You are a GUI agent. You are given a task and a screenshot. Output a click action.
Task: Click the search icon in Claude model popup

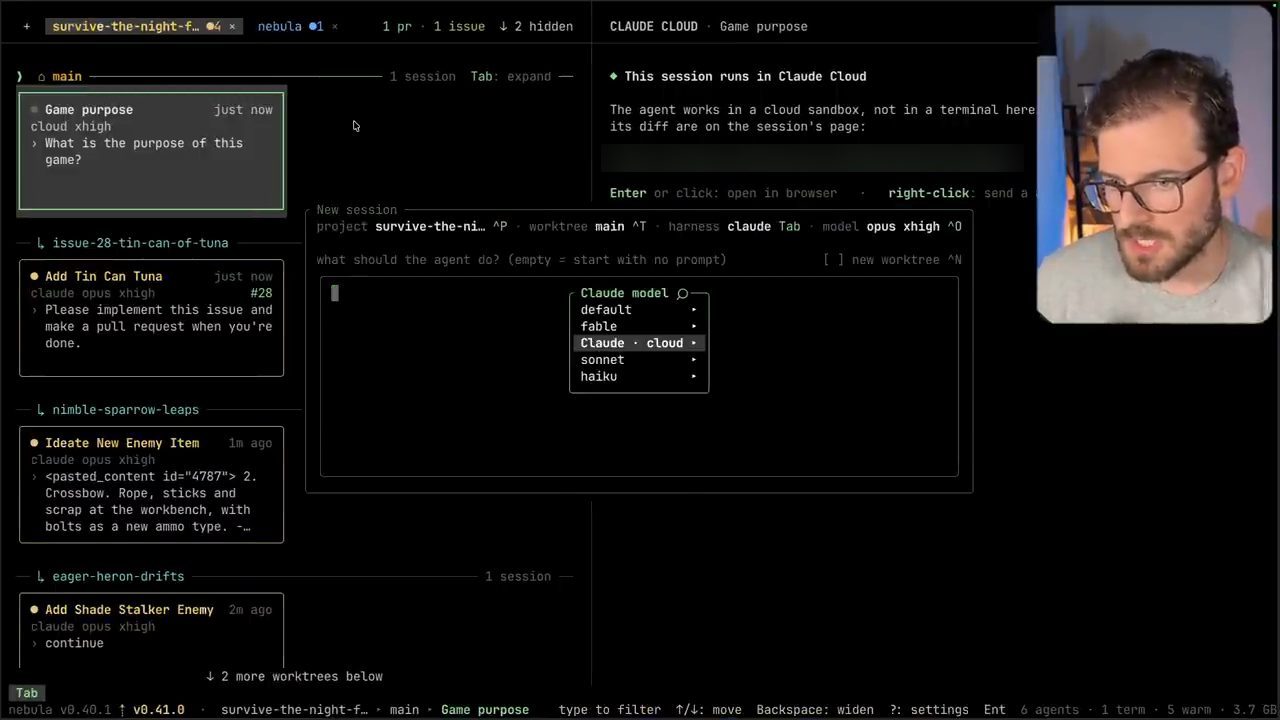pos(682,293)
